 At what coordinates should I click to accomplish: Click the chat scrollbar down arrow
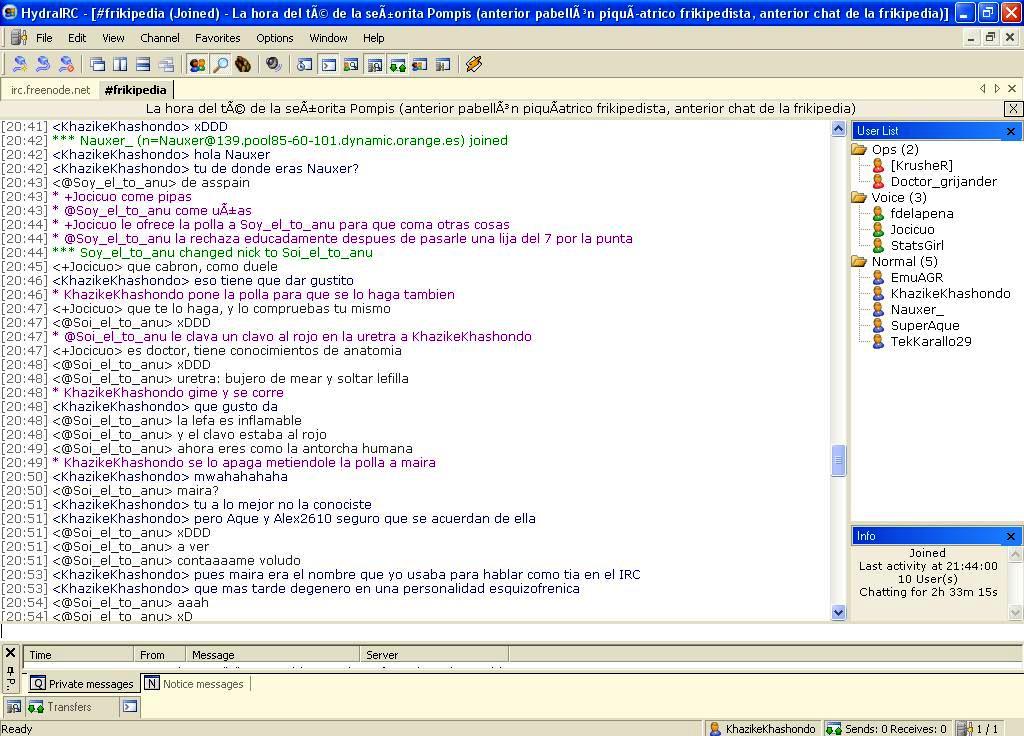[x=838, y=612]
